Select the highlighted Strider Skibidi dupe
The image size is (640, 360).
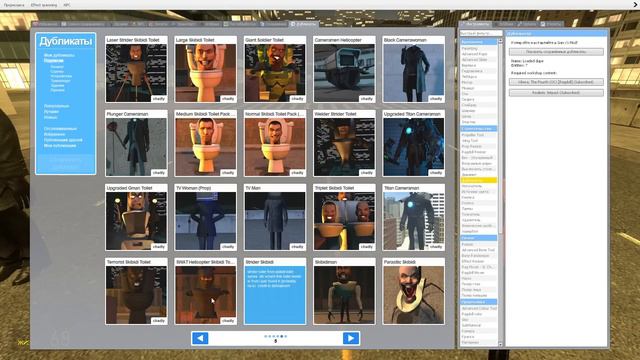click(275, 291)
